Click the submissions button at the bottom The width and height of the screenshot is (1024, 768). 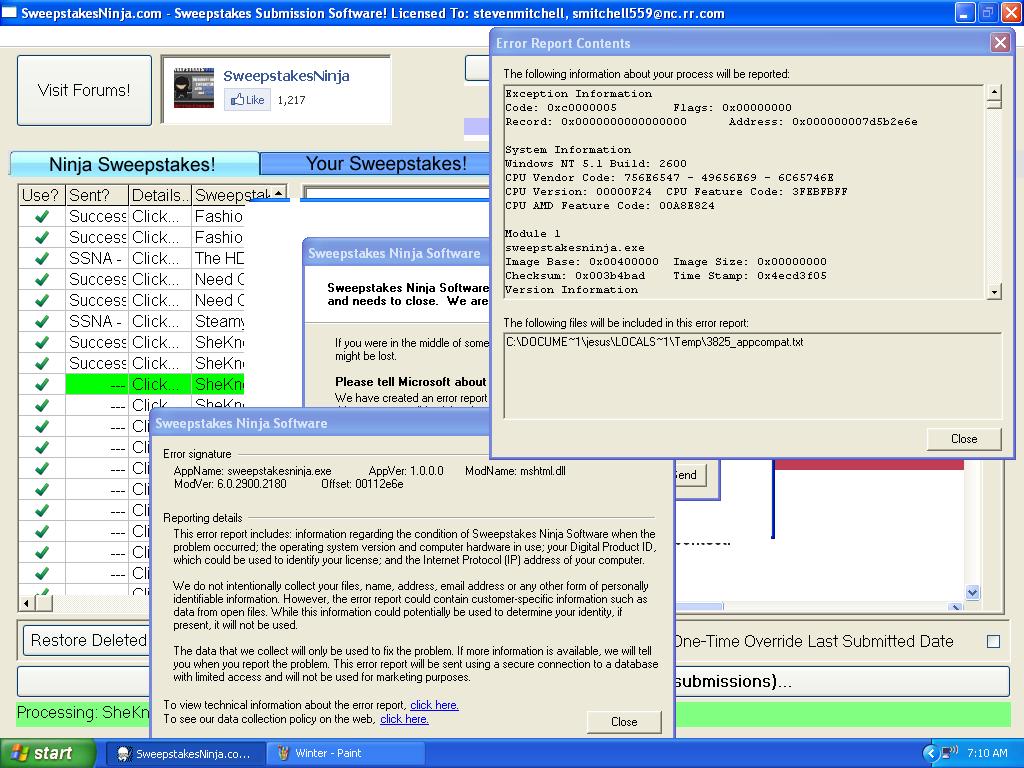pyautogui.click(x=842, y=681)
